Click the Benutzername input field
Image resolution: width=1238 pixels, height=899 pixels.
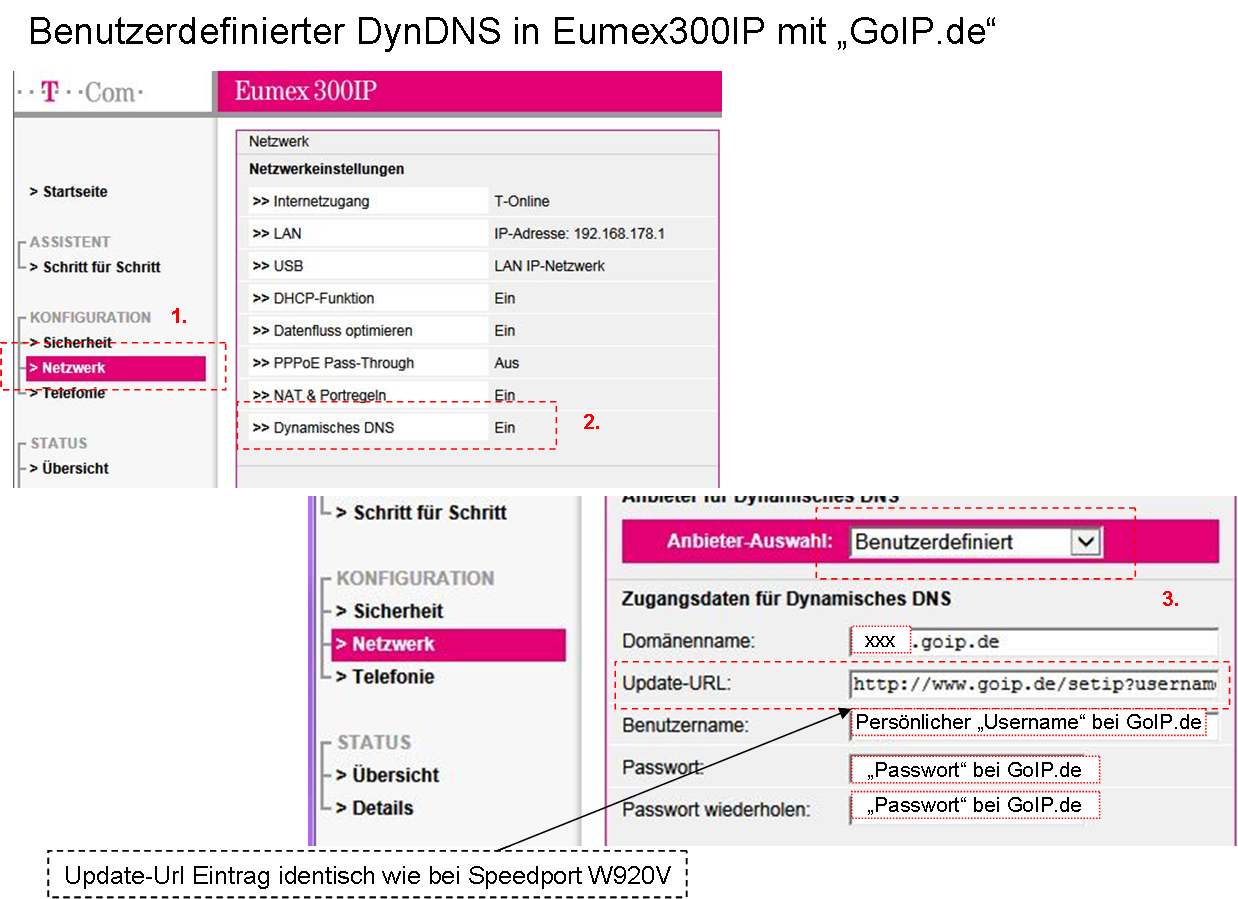click(x=1033, y=724)
